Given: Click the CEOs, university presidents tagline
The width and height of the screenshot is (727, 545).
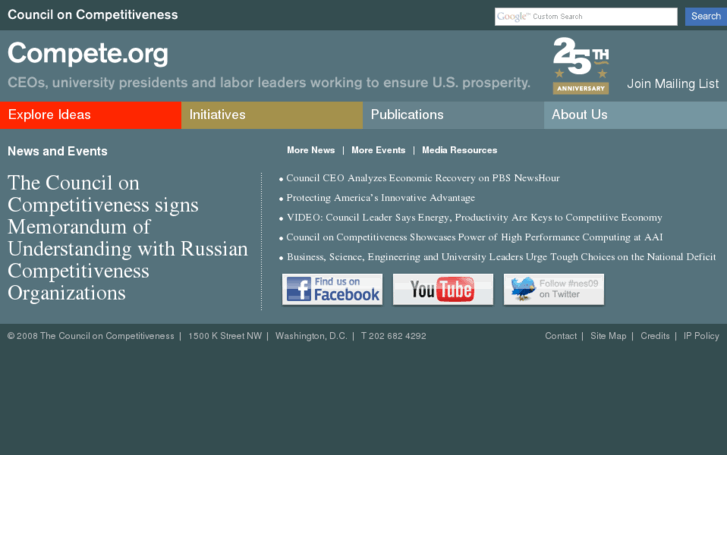Looking at the screenshot, I should (269, 83).
